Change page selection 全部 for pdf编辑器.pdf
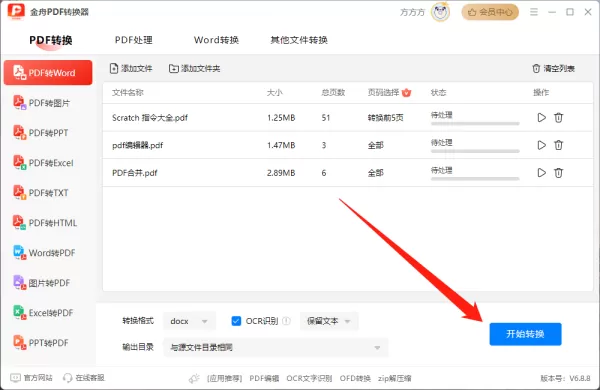The height and width of the screenshot is (390, 600). coord(375,145)
